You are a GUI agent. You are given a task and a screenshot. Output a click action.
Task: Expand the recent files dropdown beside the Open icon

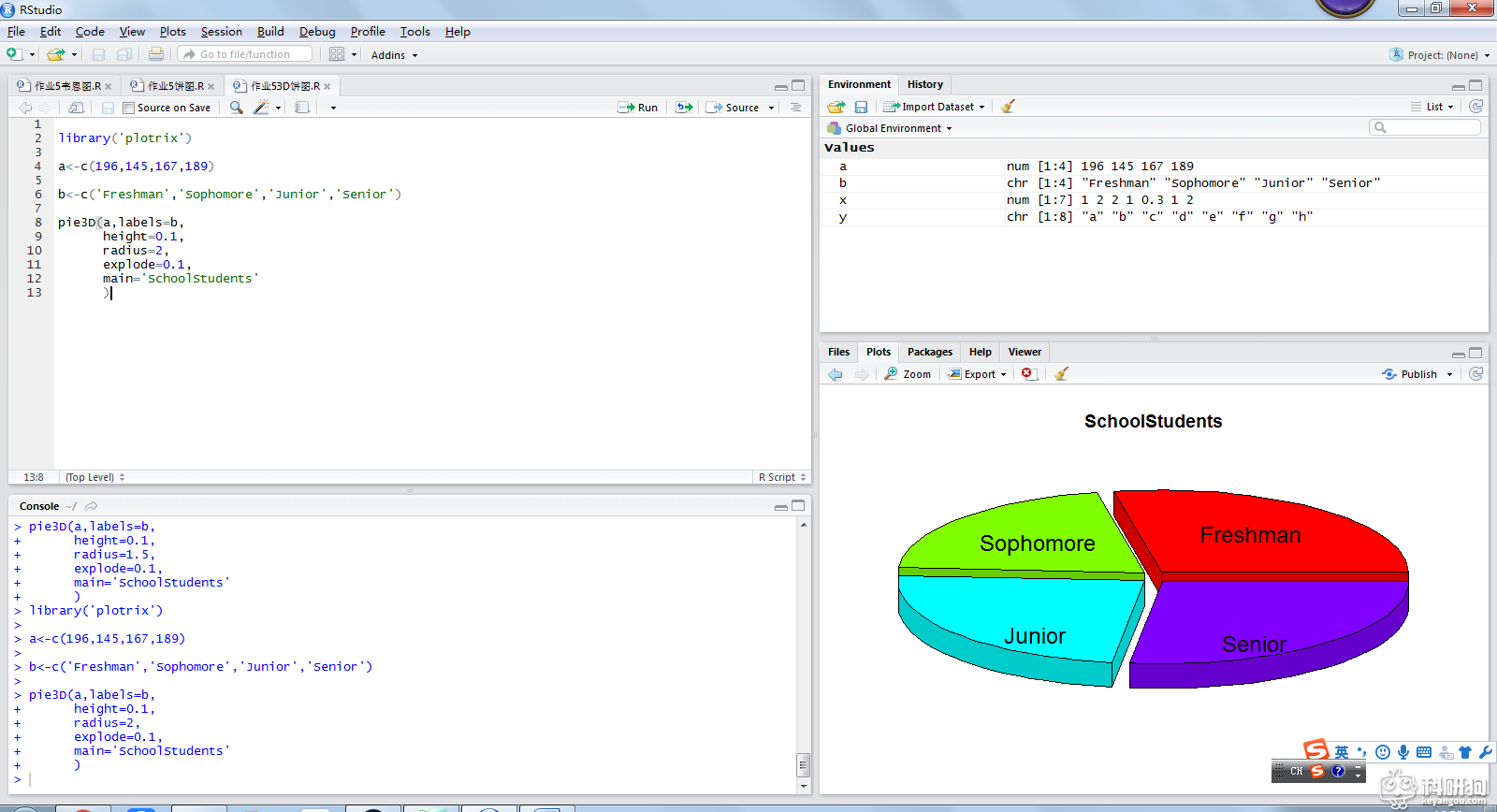click(x=74, y=54)
